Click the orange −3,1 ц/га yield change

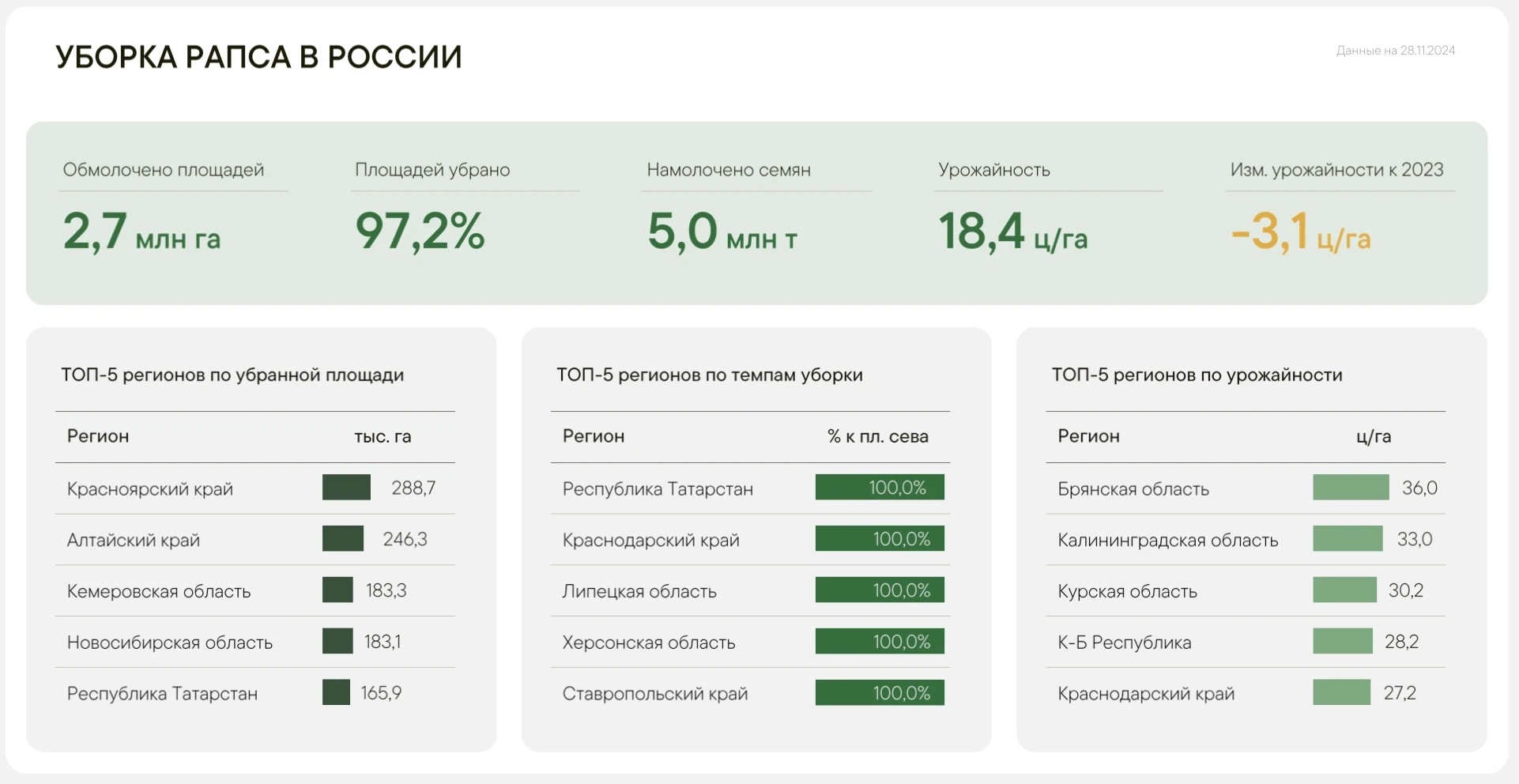(1300, 232)
